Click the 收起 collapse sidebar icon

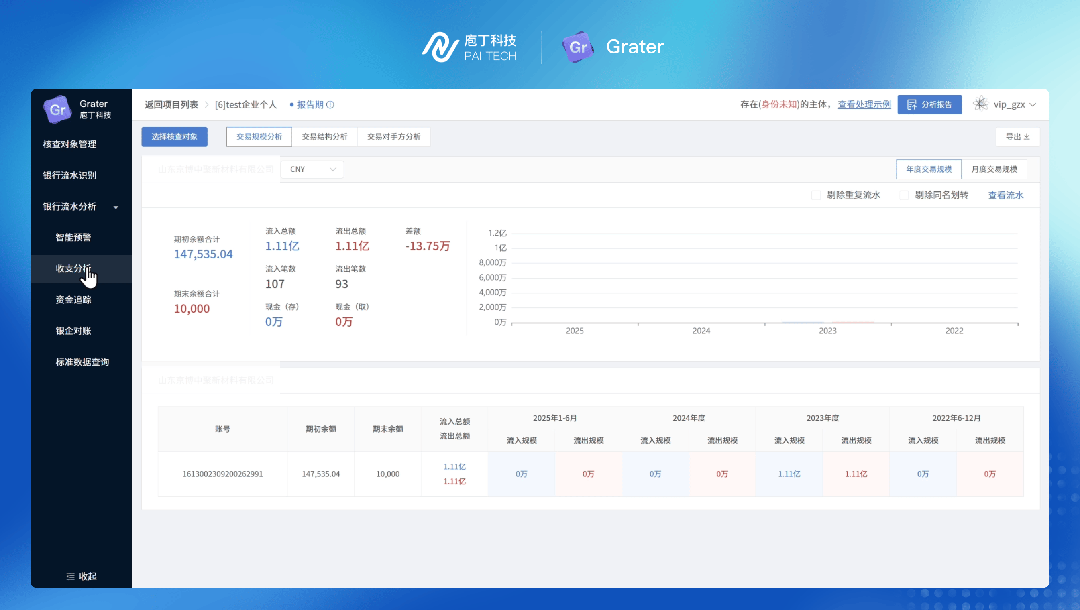point(70,576)
